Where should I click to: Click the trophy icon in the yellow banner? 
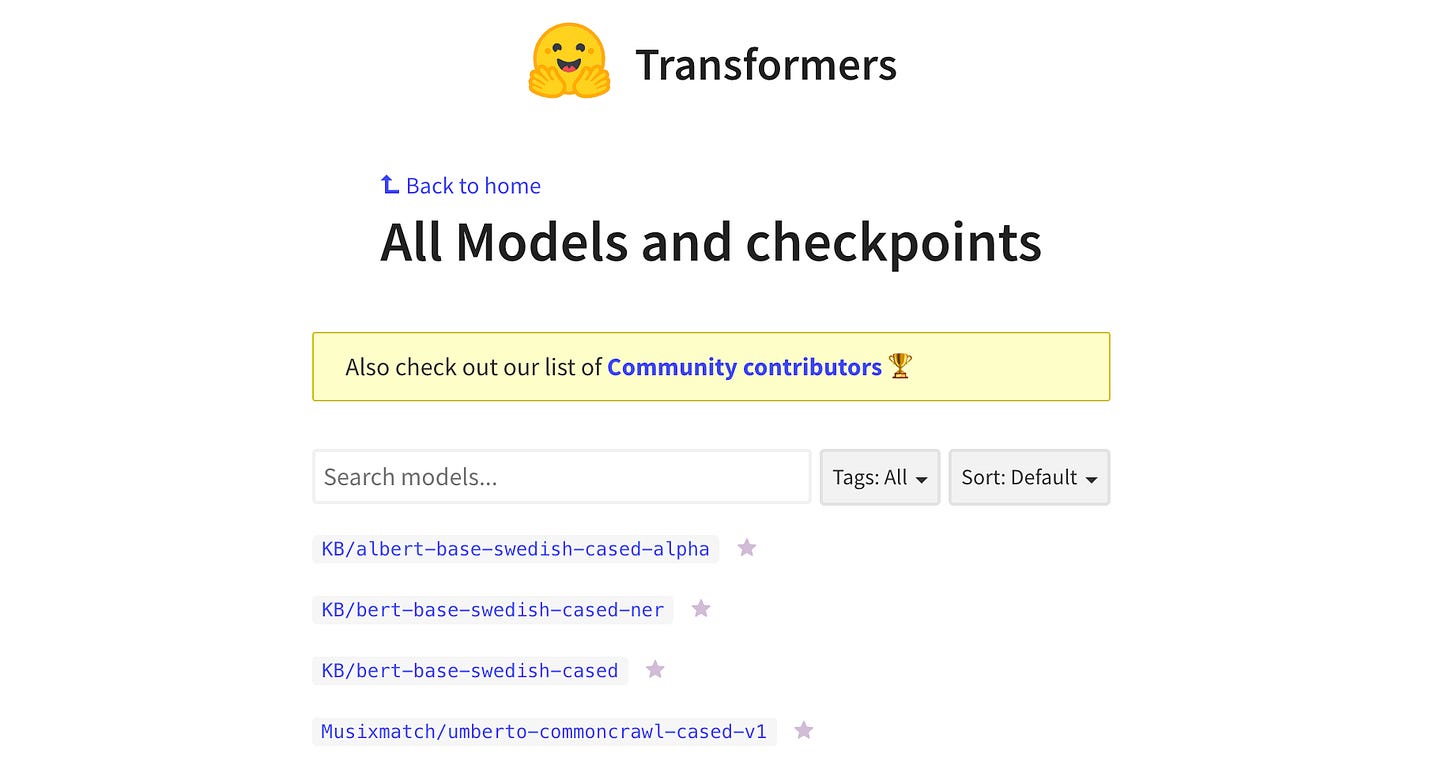click(900, 367)
